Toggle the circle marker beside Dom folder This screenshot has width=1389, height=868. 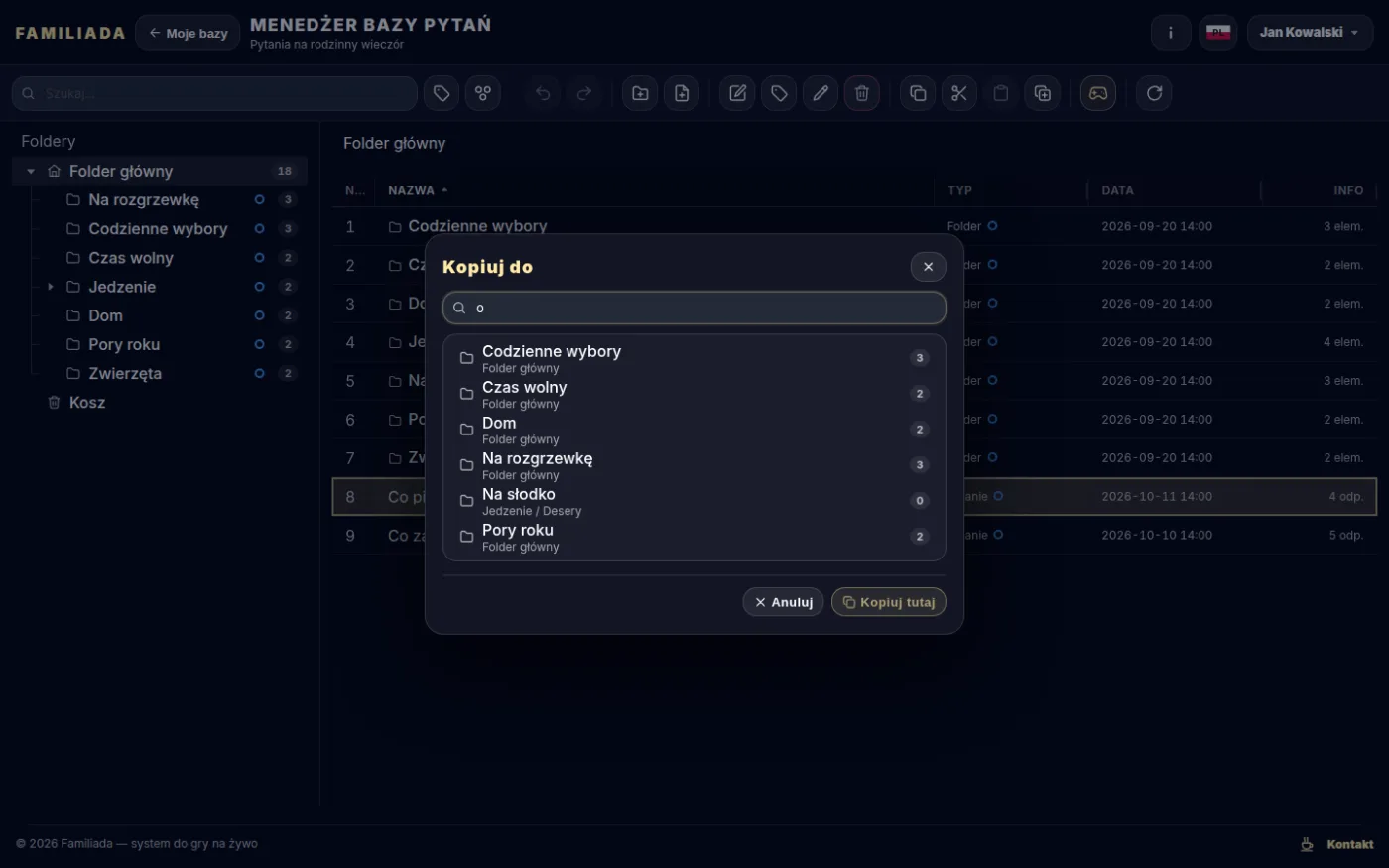(259, 315)
